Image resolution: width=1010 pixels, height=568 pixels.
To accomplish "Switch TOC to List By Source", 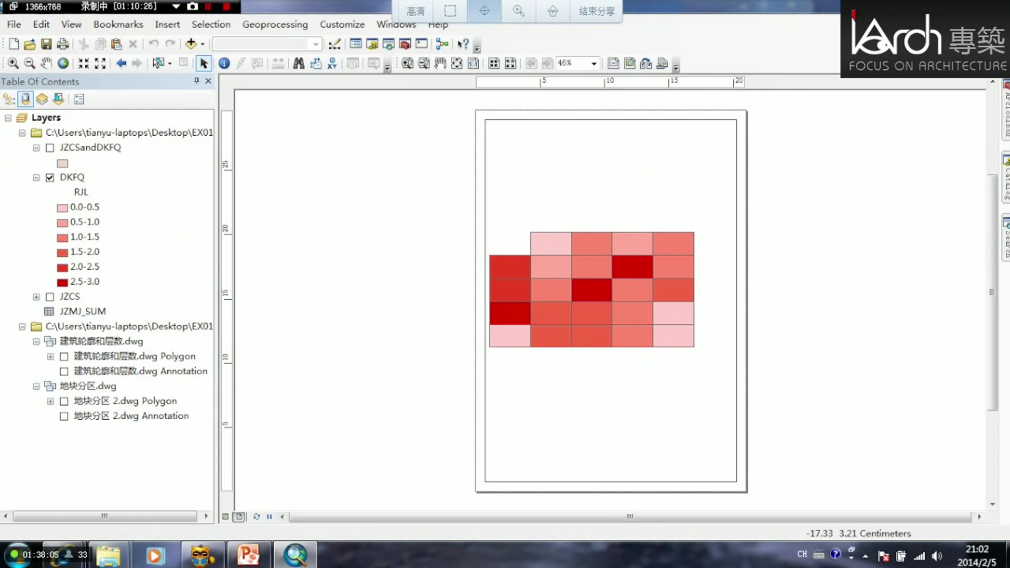I will pyautogui.click(x=25, y=99).
